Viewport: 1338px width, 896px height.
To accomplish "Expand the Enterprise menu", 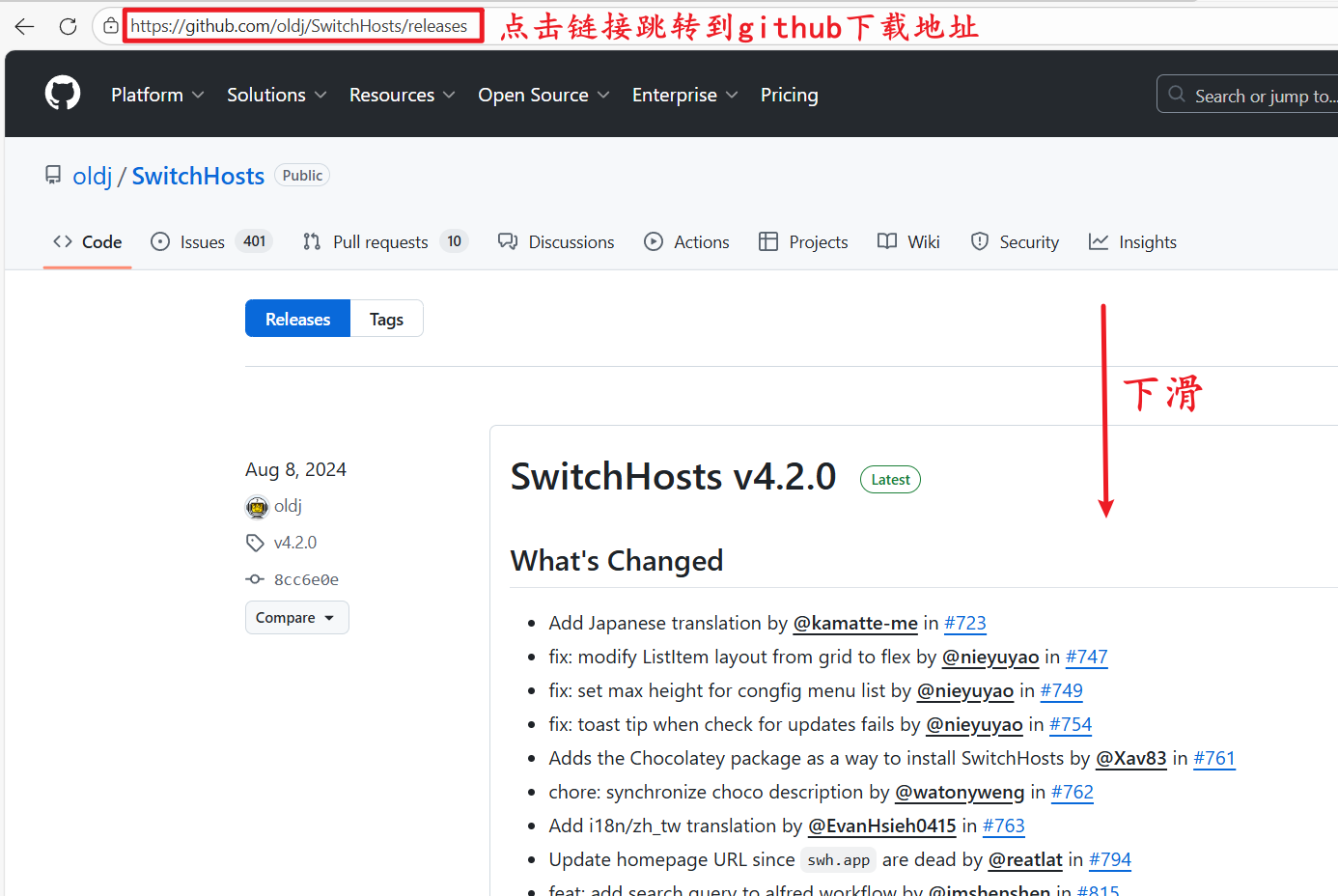I will pos(685,95).
